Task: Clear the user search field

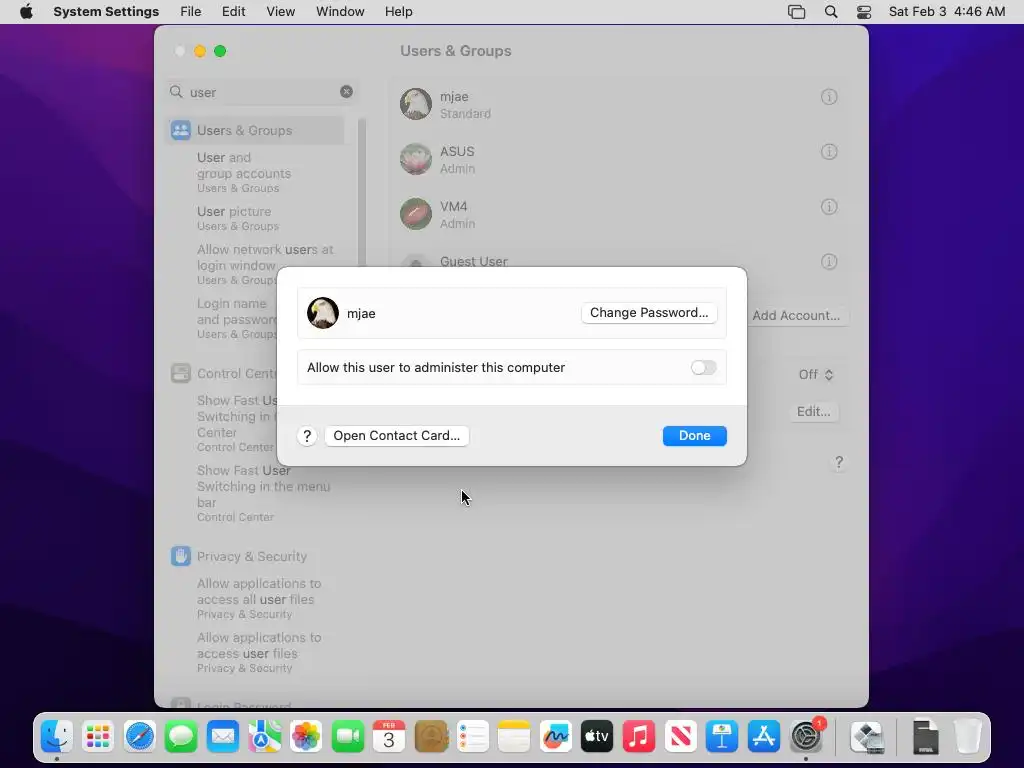Action: coord(346,92)
